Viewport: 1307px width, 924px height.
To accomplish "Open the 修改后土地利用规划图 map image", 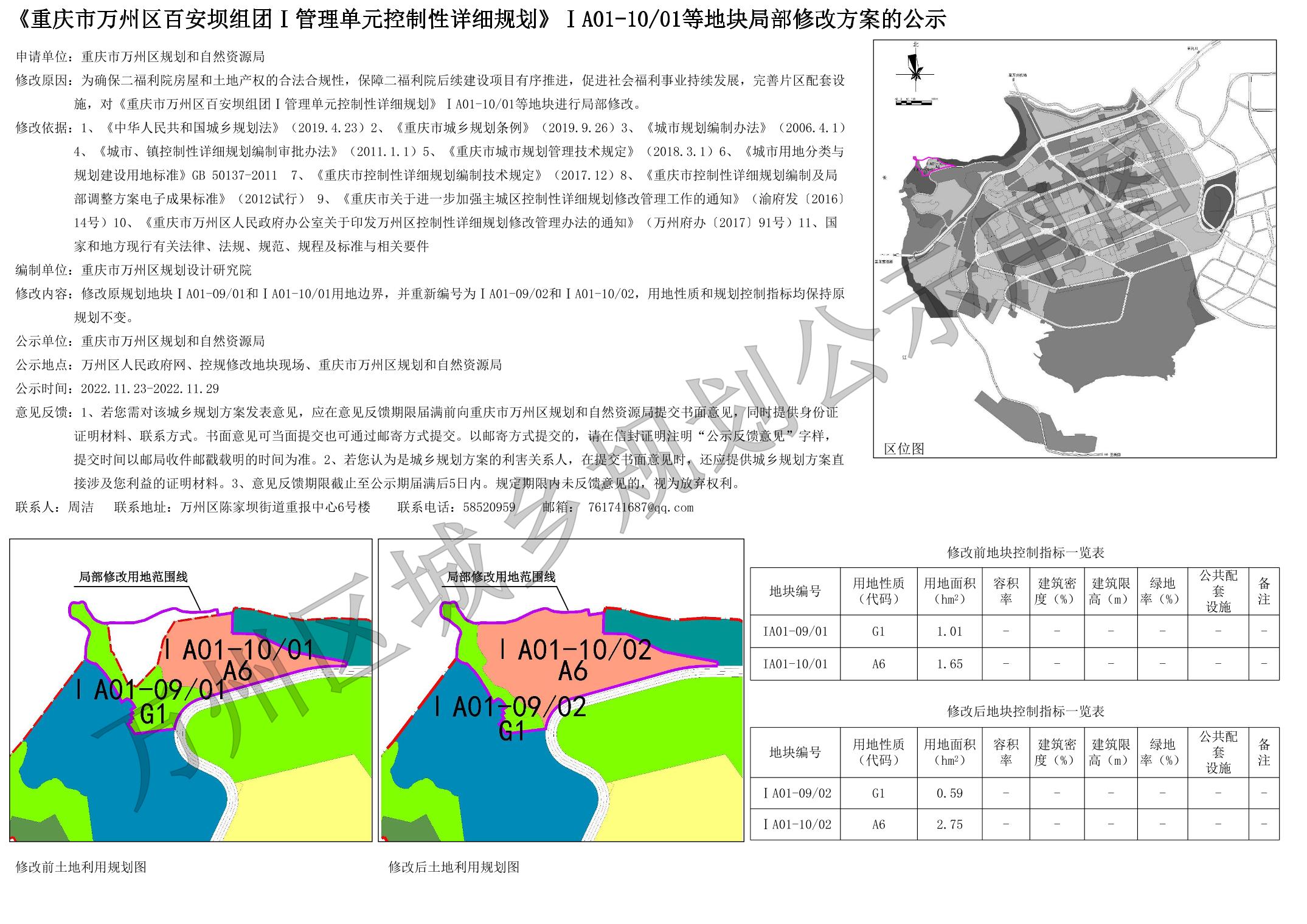I will click(561, 690).
